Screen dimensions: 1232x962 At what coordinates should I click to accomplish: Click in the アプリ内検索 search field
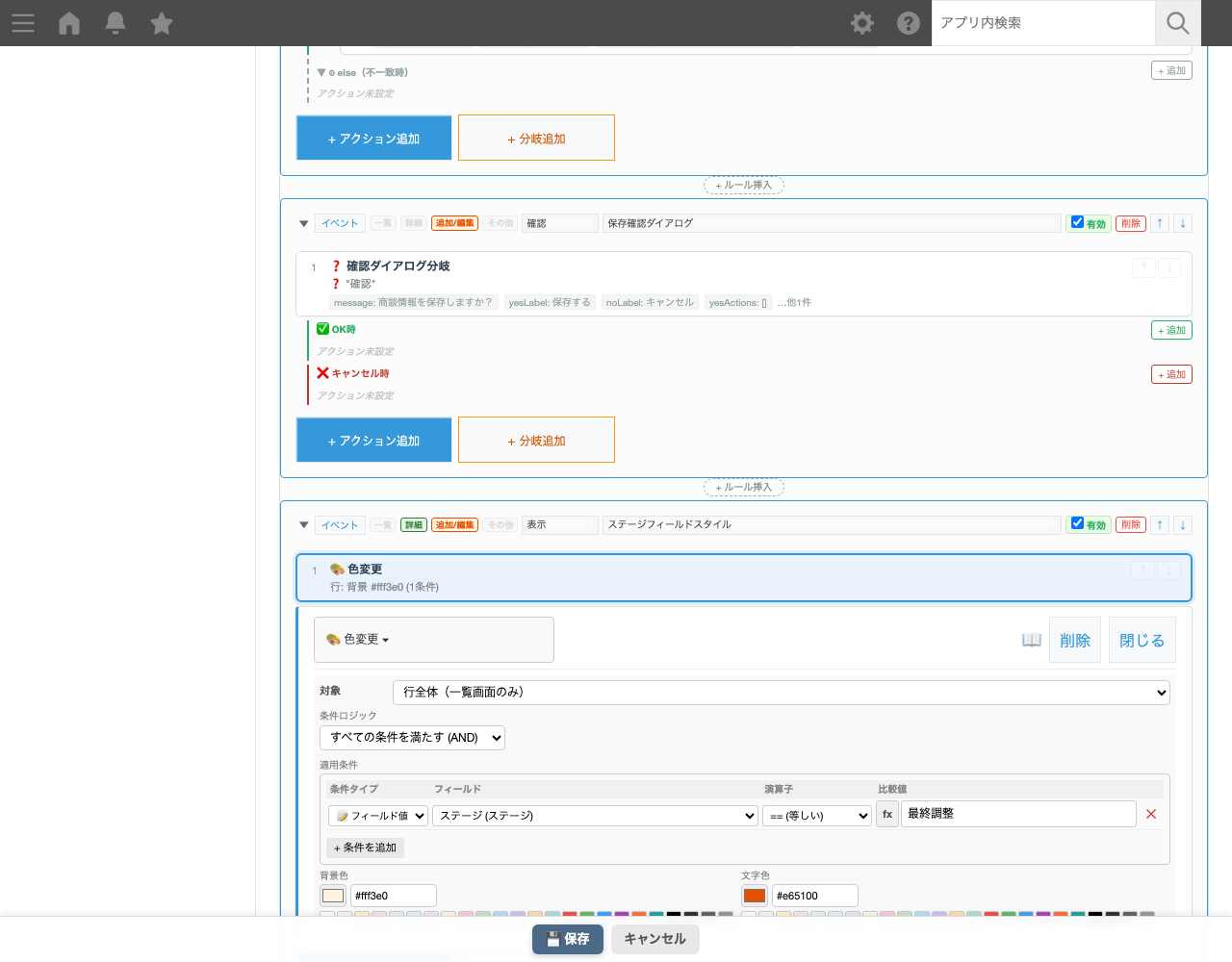pyautogui.click(x=1043, y=23)
